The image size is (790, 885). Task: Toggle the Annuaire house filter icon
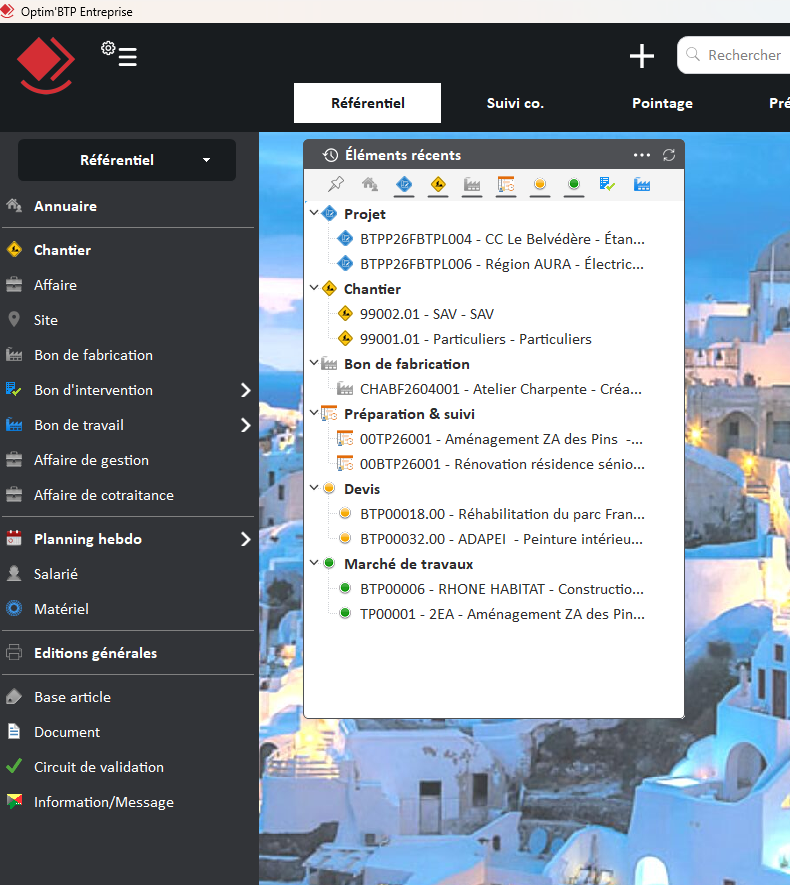point(370,184)
